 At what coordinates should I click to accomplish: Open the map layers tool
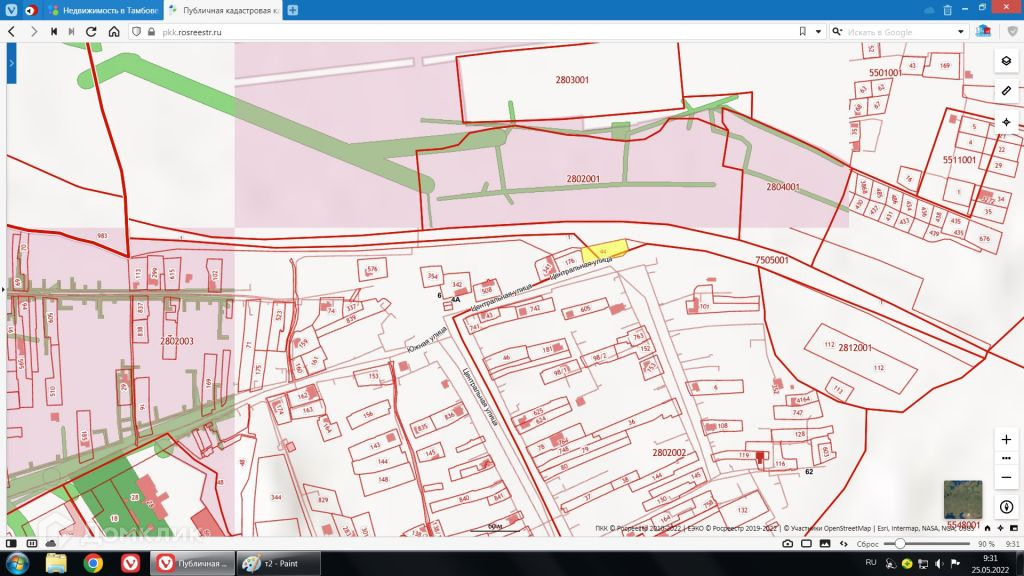point(1006,61)
